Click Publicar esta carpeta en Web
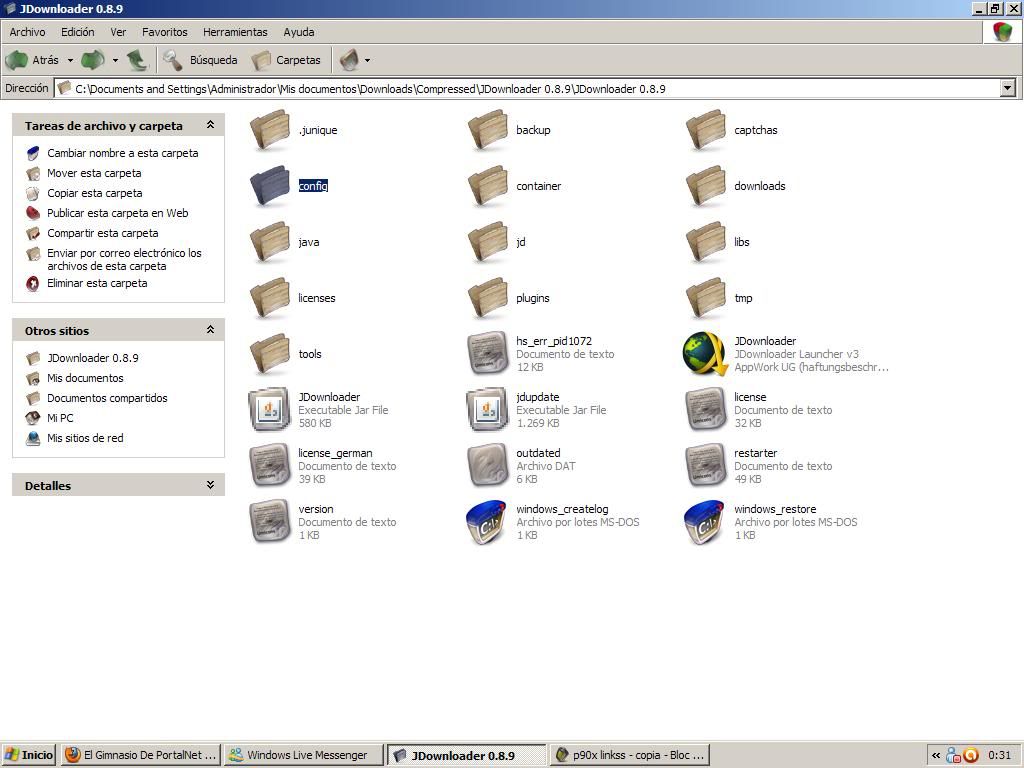 click(118, 213)
